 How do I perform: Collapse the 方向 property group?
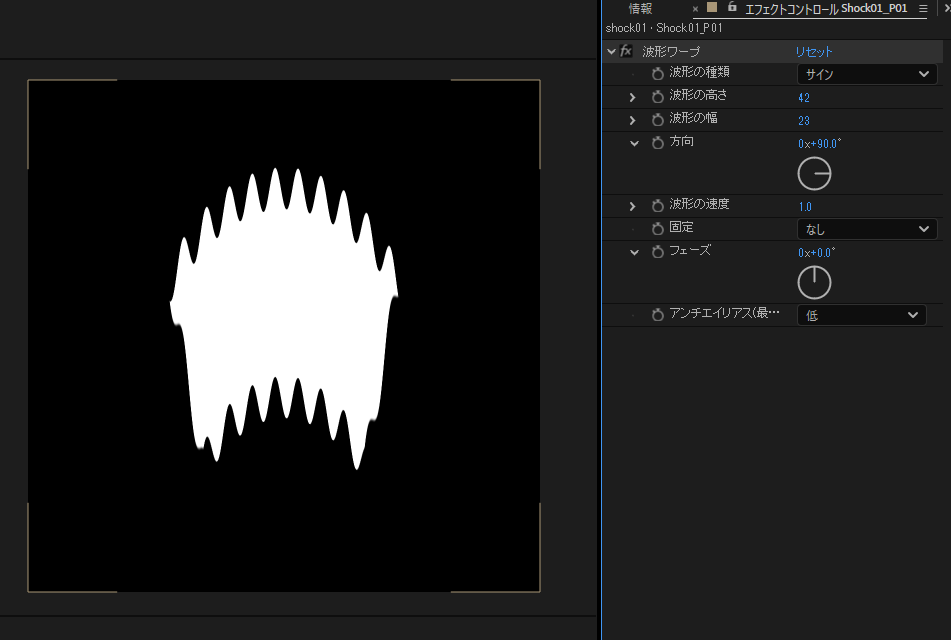(x=634, y=143)
